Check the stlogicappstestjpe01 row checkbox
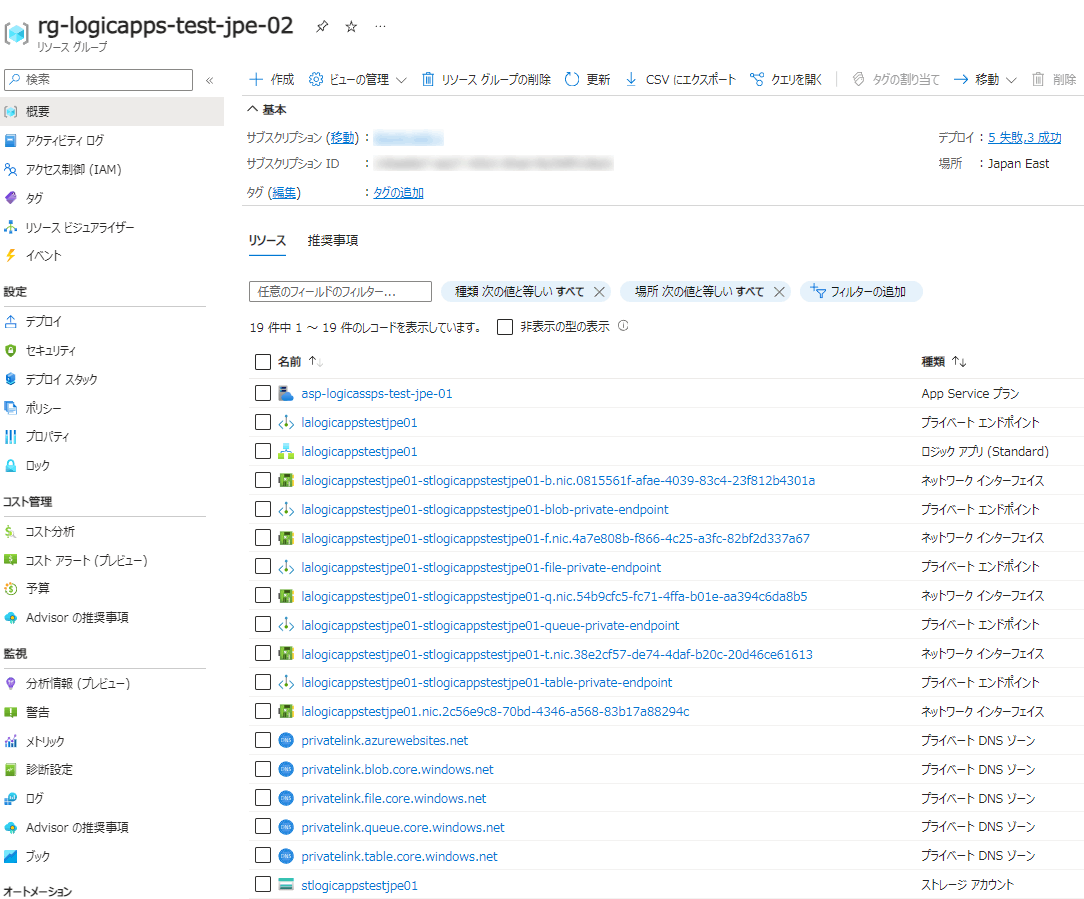Viewport: 1084px width, 899px height. pyautogui.click(x=263, y=884)
